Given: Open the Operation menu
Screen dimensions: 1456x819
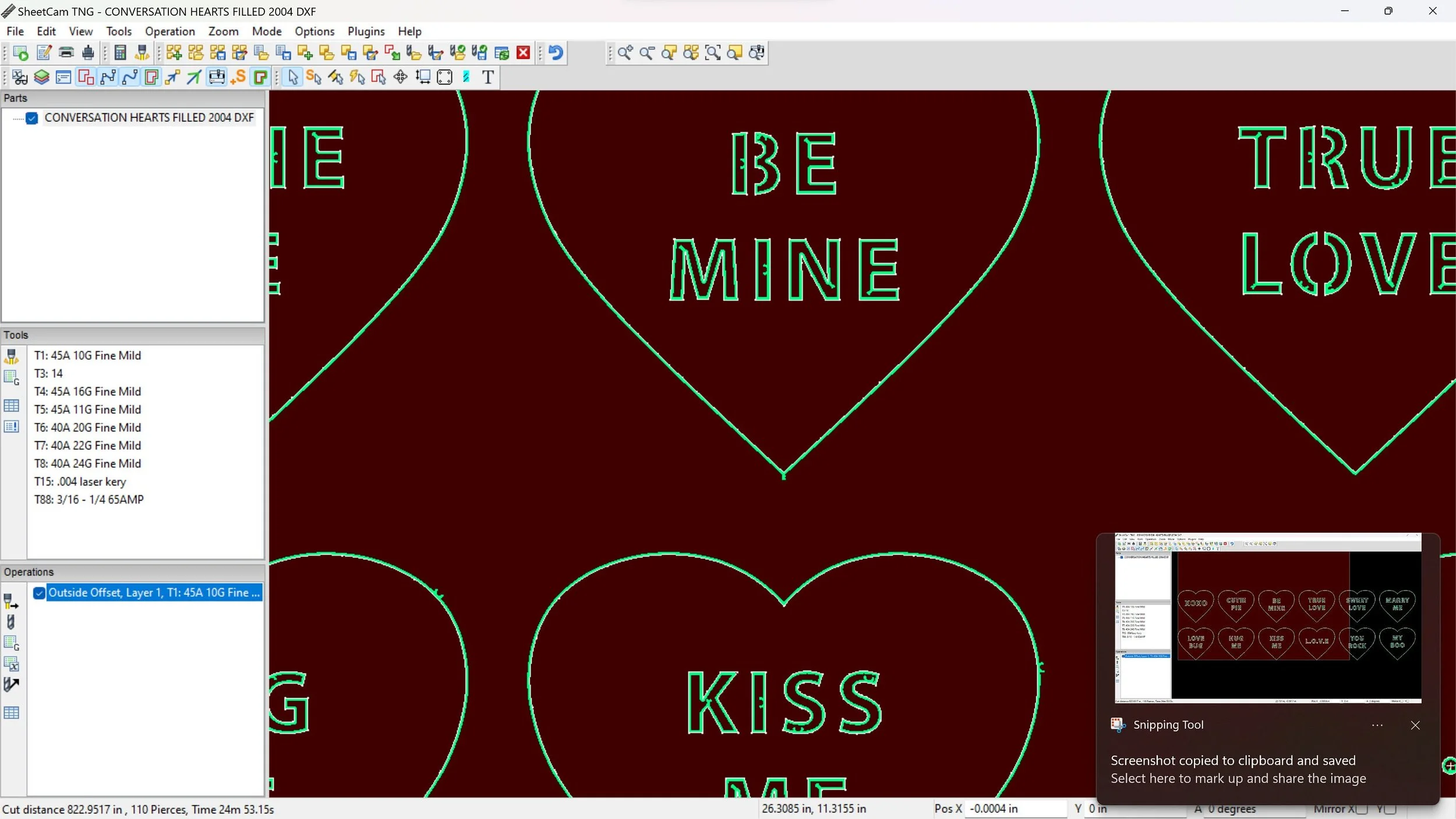Looking at the screenshot, I should [170, 31].
